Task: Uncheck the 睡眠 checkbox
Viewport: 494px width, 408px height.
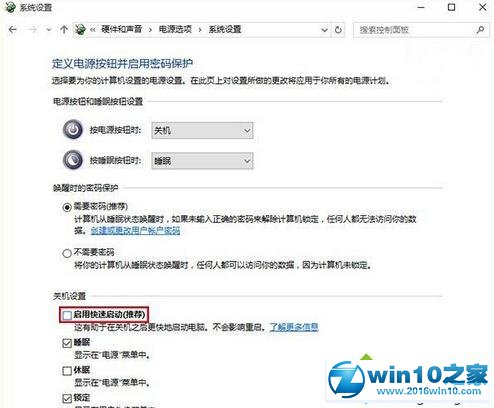Action: point(67,343)
